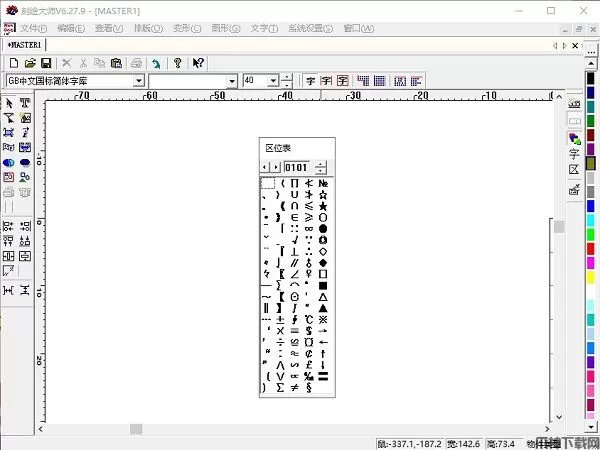Insert the ∑ symbol from the code table
The width and height of the screenshot is (600, 450).
[280, 388]
